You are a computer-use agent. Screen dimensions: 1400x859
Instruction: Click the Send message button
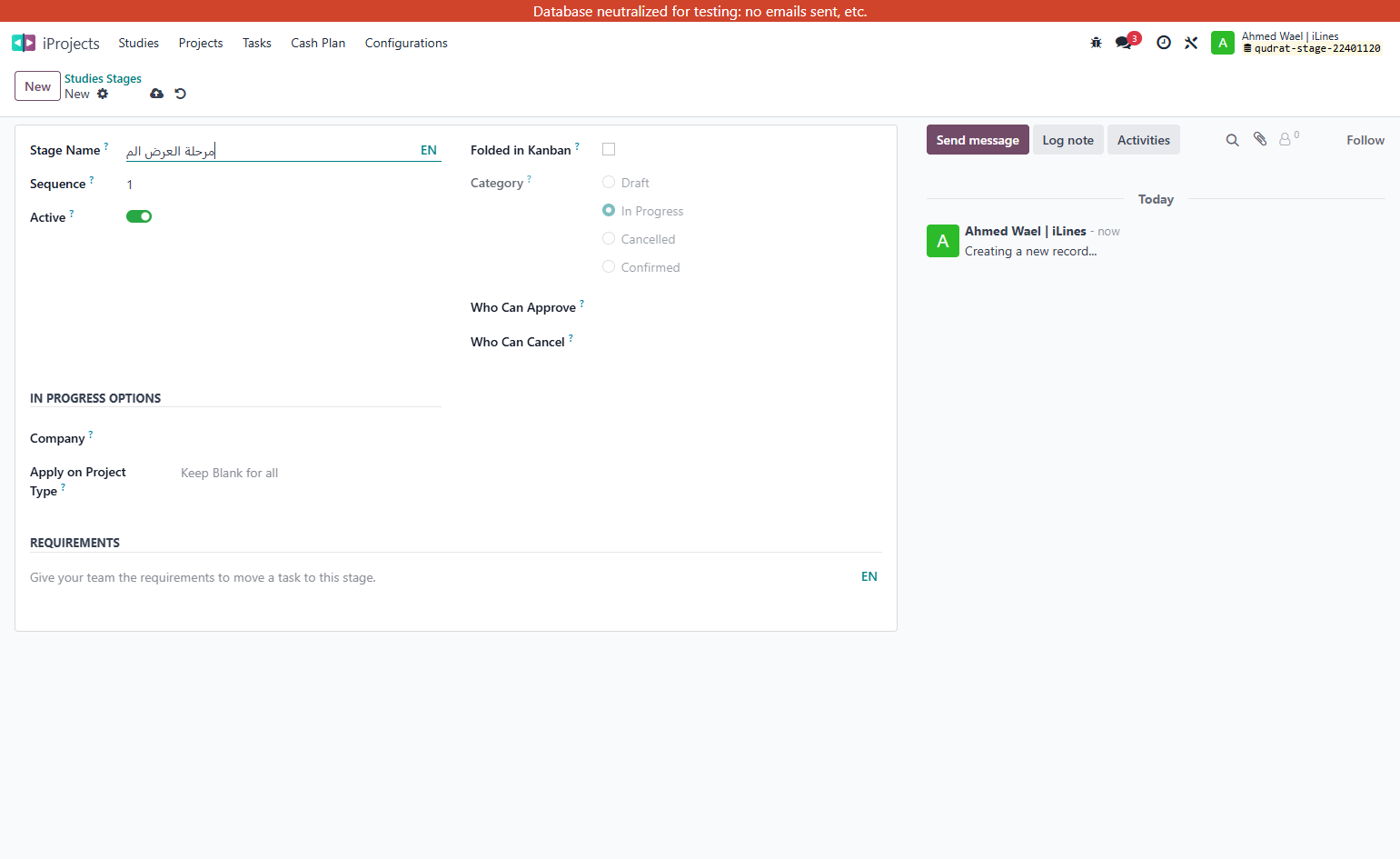[x=978, y=140]
